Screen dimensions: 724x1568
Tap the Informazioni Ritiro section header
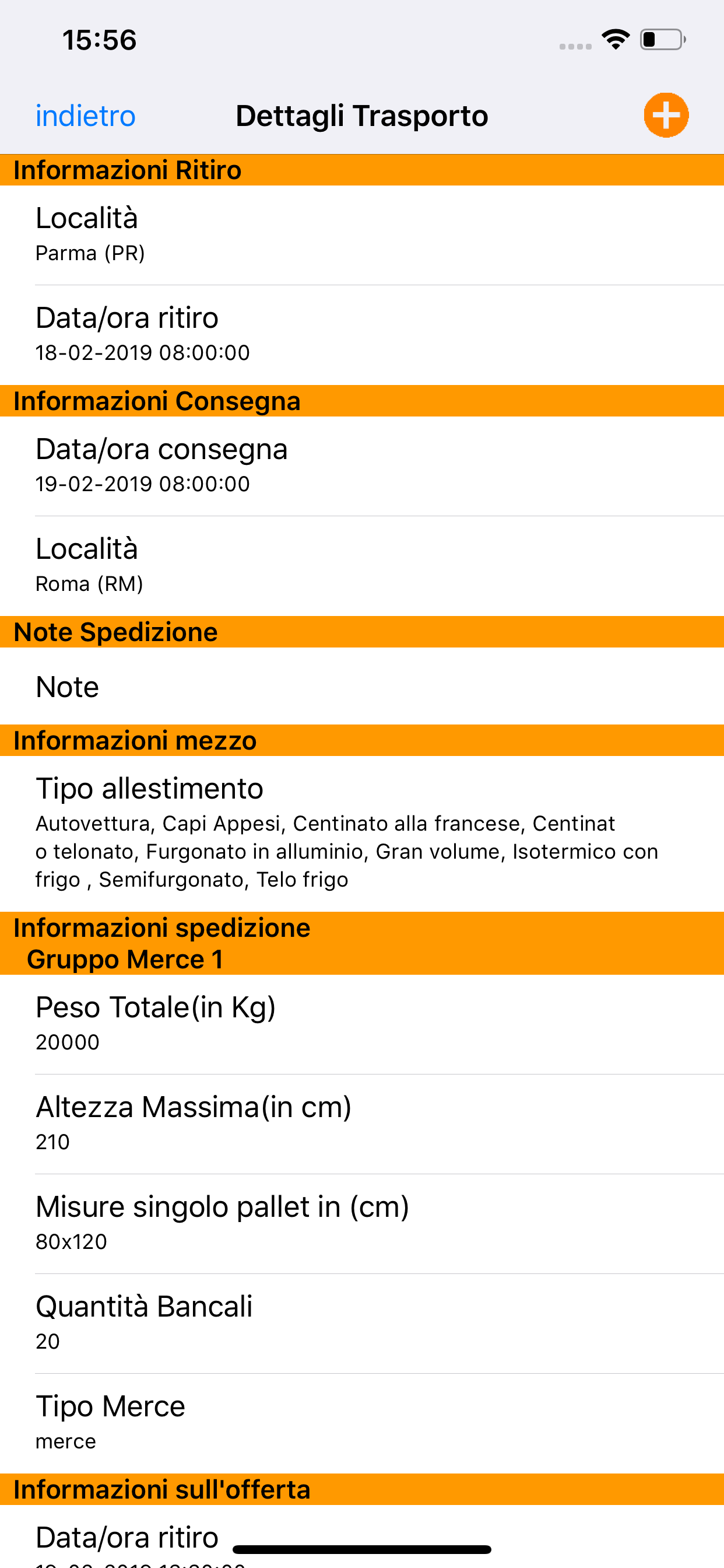click(x=362, y=170)
